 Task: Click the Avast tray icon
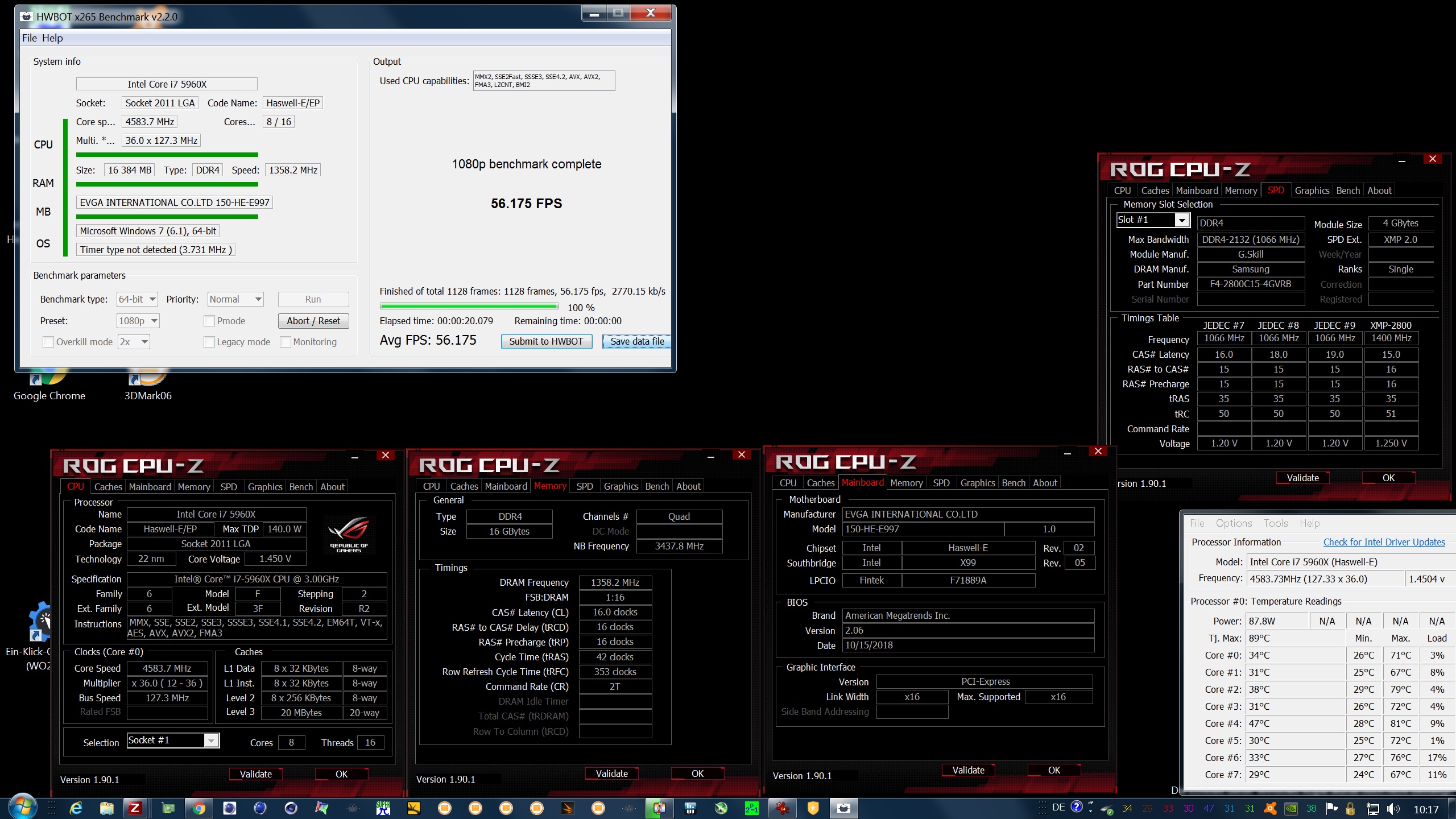click(1270, 808)
